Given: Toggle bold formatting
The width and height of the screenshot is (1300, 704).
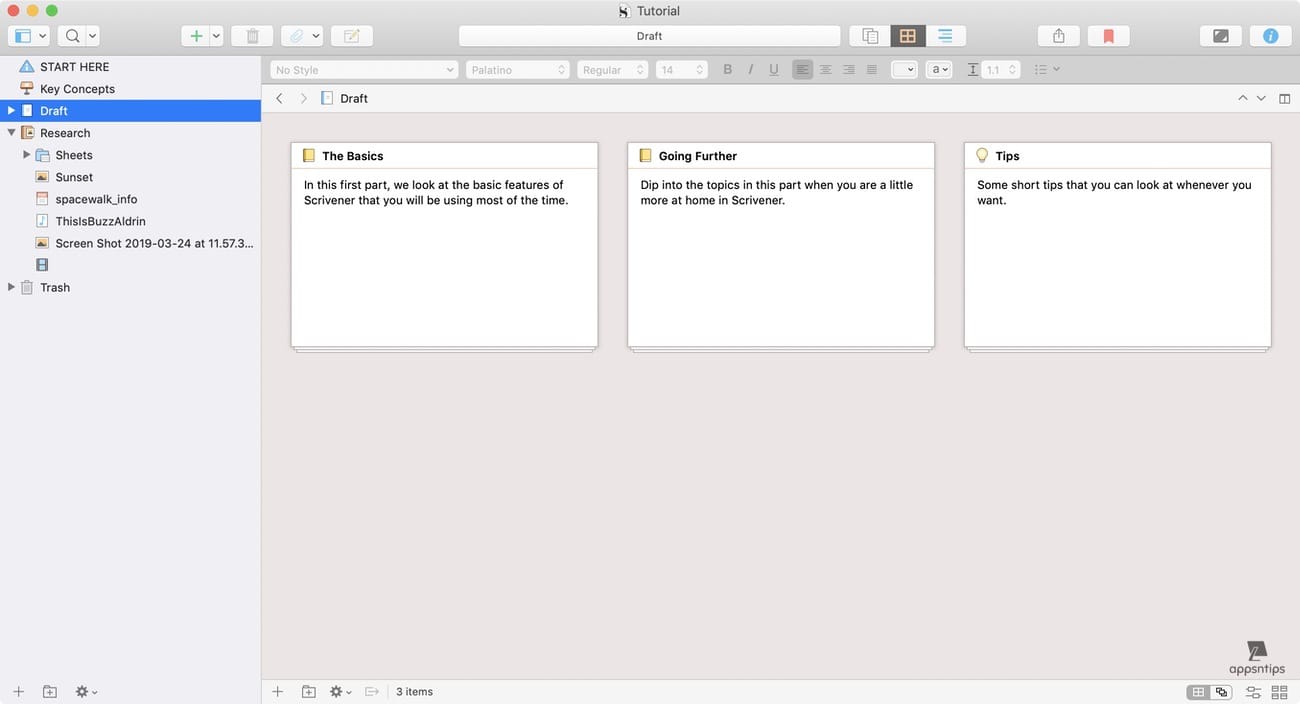Looking at the screenshot, I should (x=727, y=69).
